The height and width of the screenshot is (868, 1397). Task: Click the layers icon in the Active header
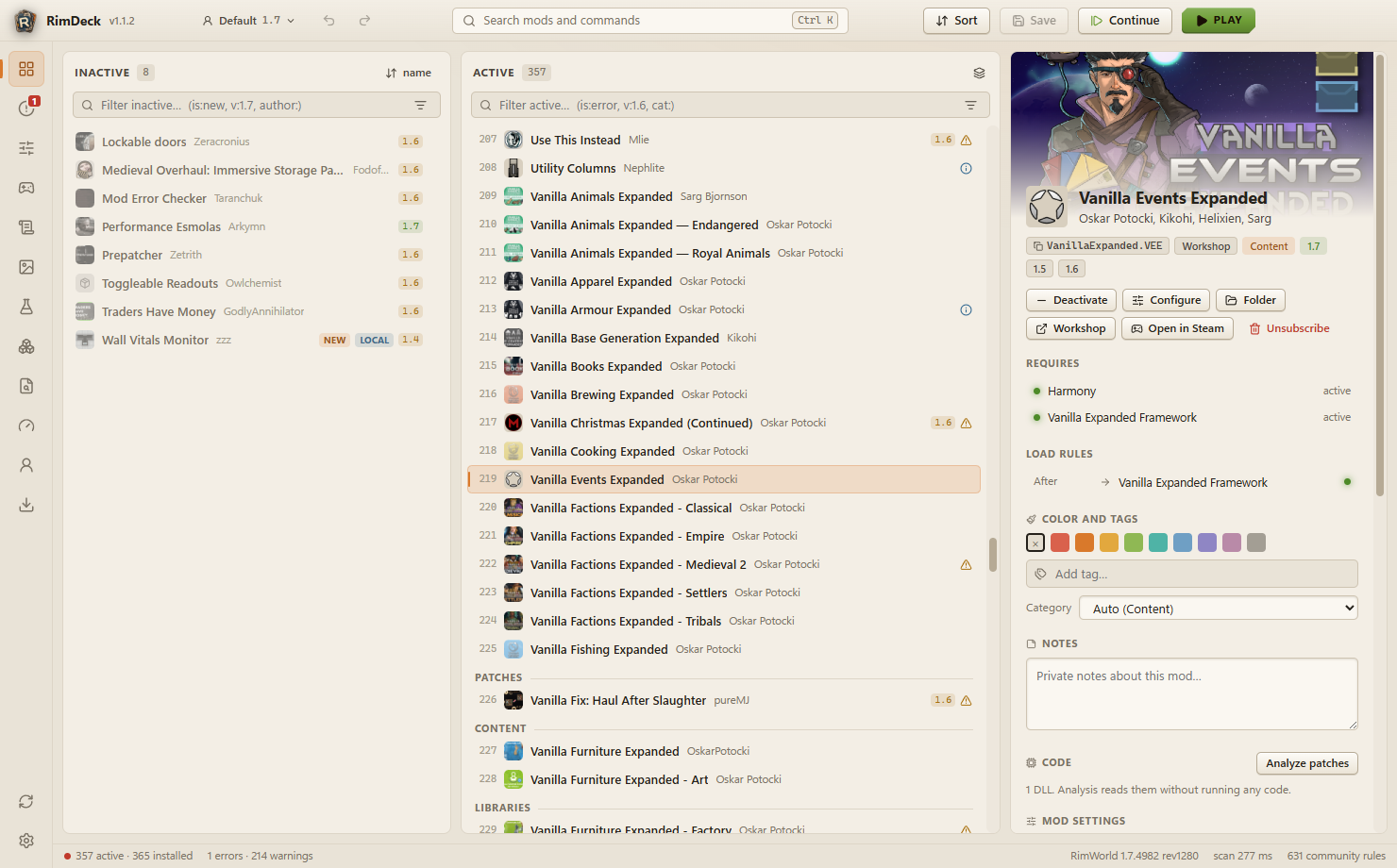979,73
